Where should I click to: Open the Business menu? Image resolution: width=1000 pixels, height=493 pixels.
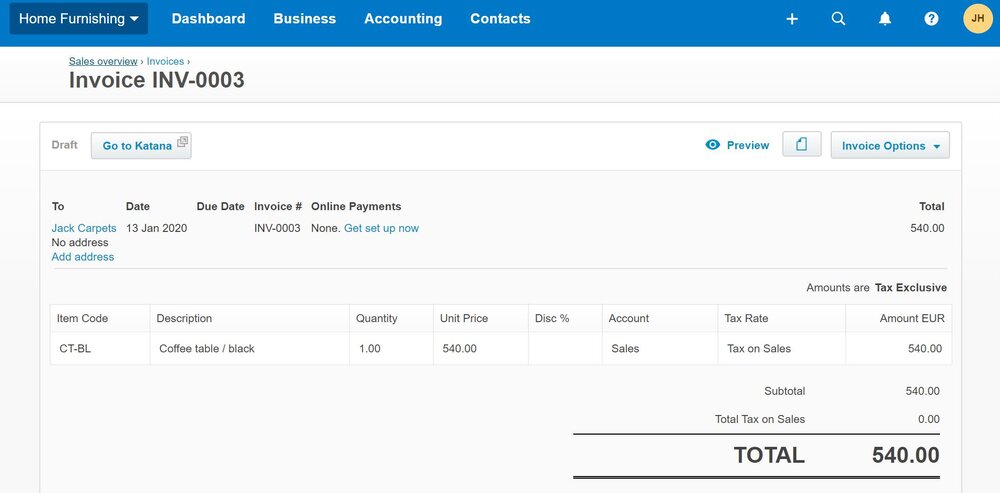click(305, 18)
